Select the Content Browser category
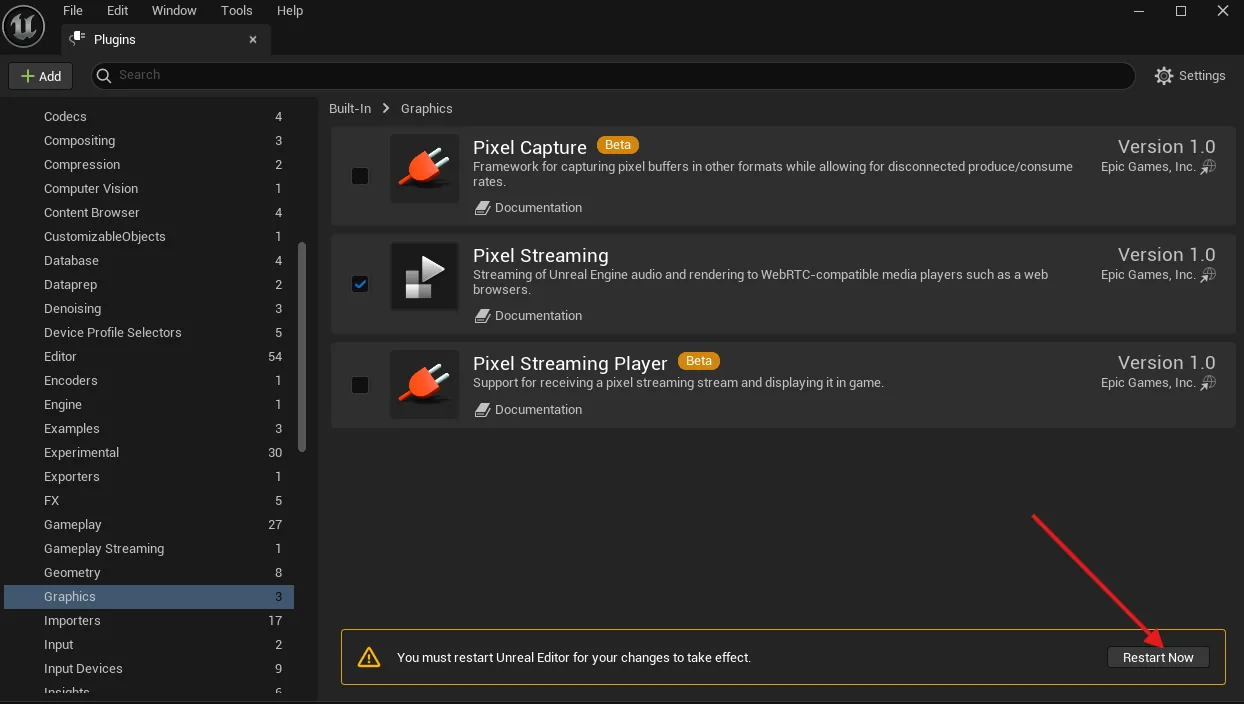The width and height of the screenshot is (1244, 704). [x=149, y=213]
